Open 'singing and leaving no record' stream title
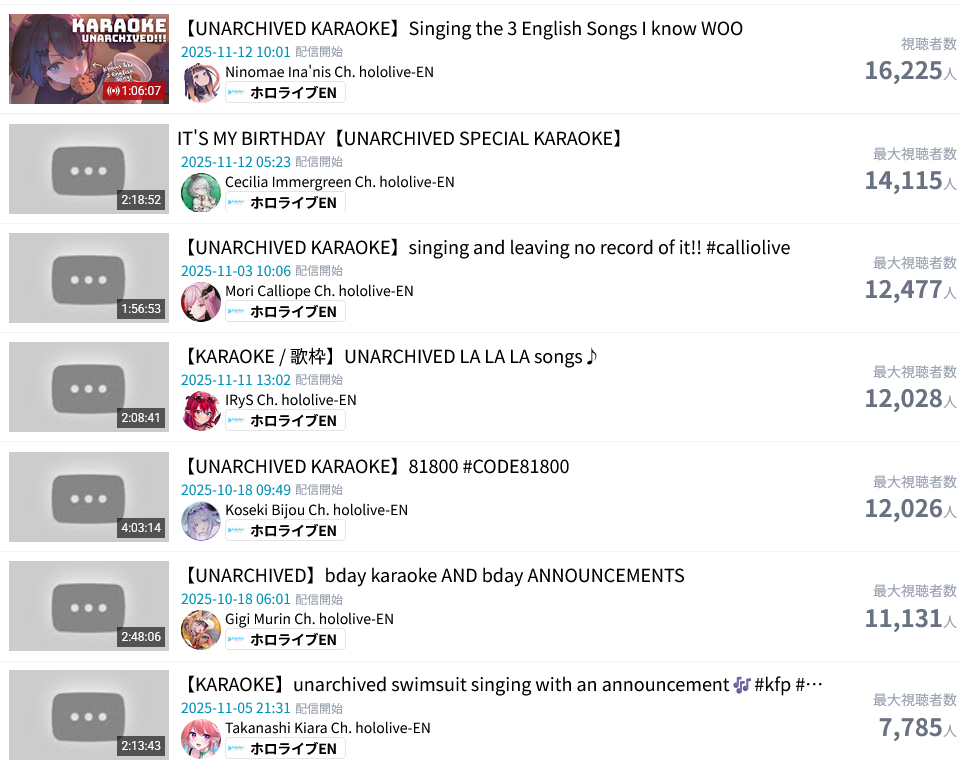This screenshot has height=765, width=960. tap(486, 248)
